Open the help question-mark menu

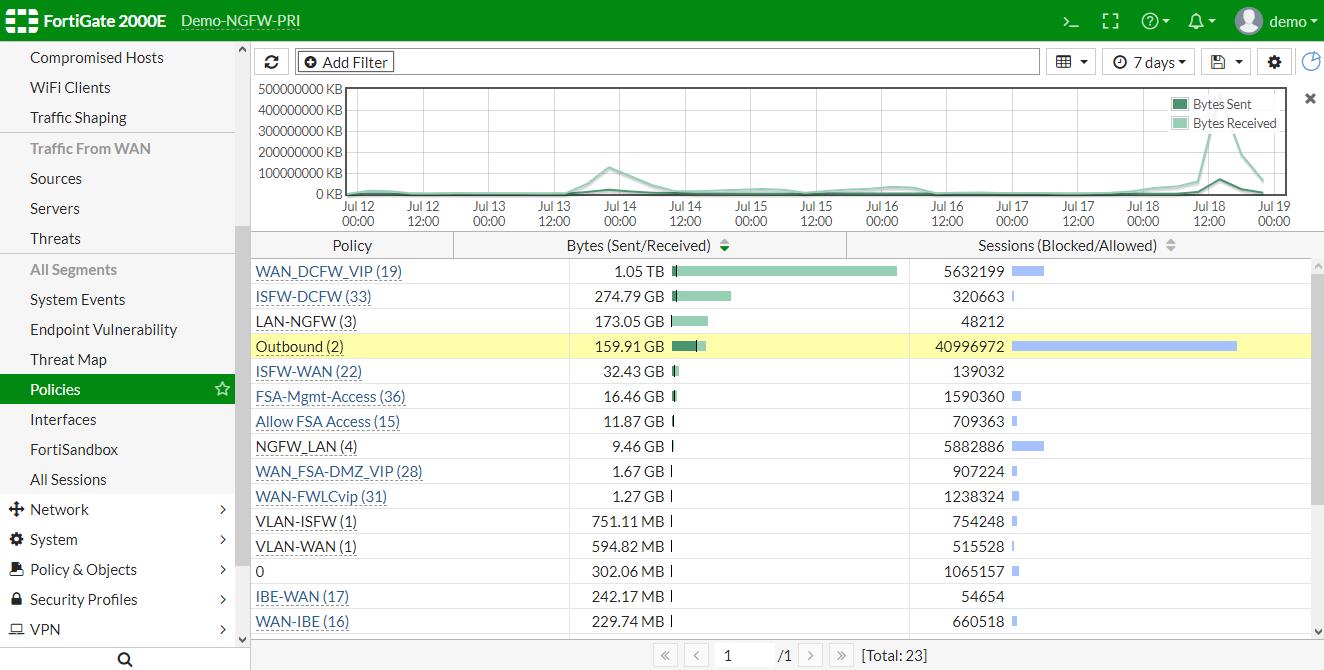tap(1155, 21)
